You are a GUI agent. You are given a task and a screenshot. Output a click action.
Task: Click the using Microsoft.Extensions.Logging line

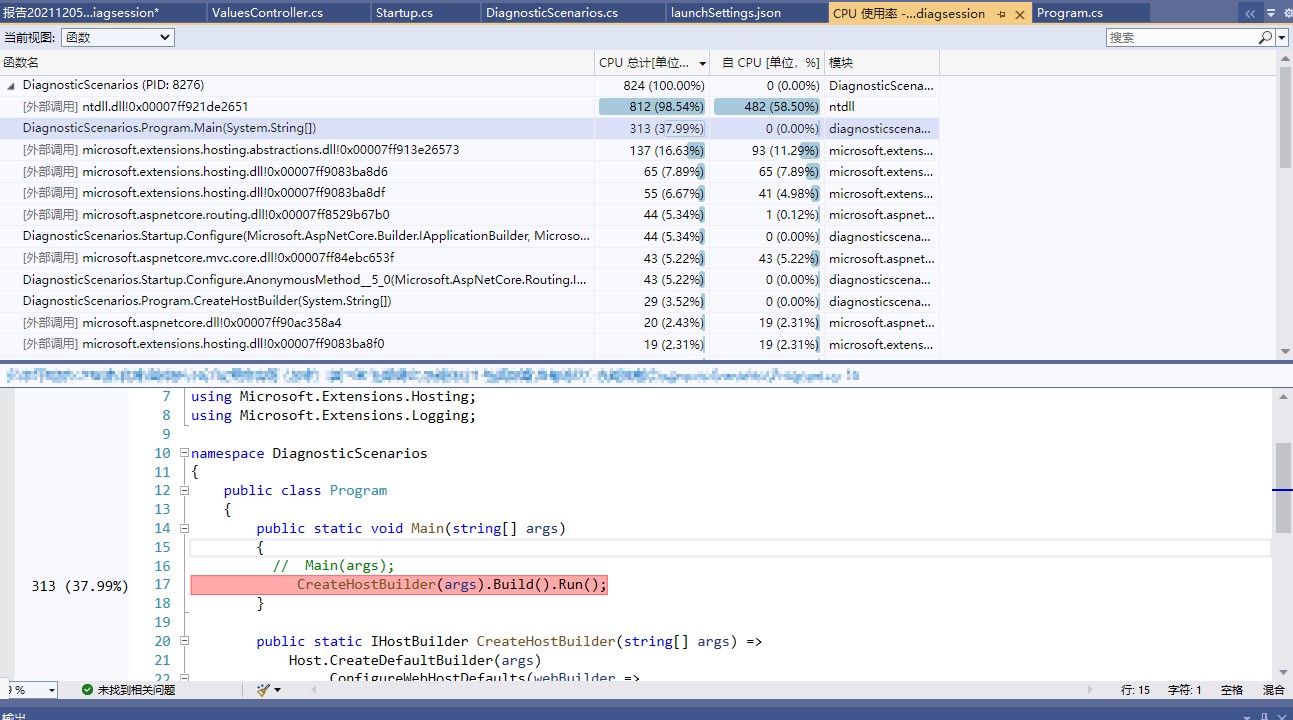tap(334, 415)
